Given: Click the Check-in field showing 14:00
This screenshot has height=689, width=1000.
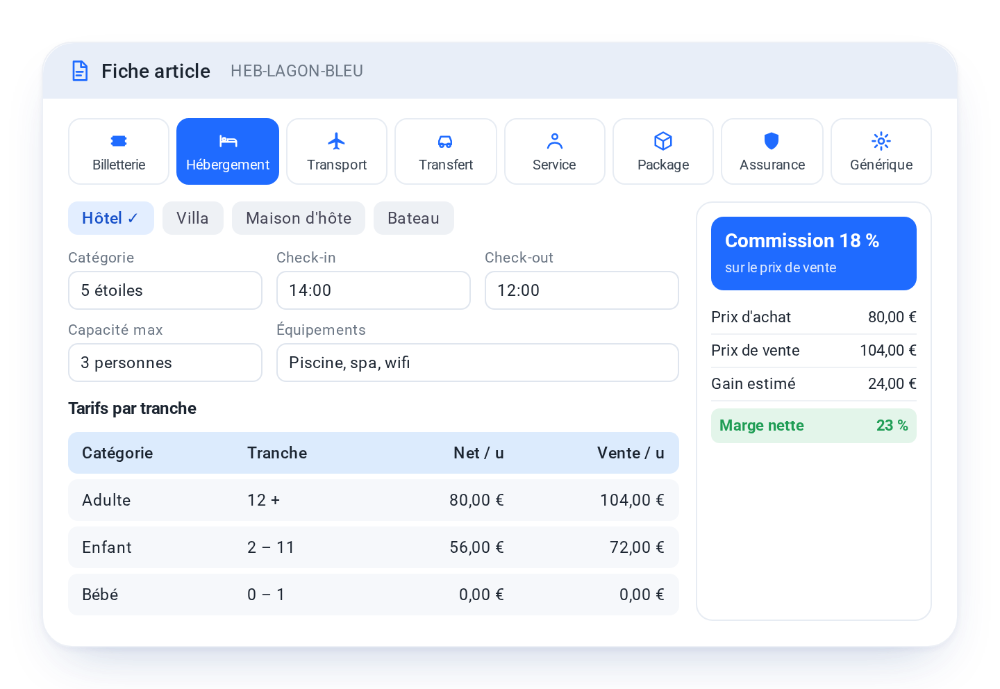Looking at the screenshot, I should point(373,290).
